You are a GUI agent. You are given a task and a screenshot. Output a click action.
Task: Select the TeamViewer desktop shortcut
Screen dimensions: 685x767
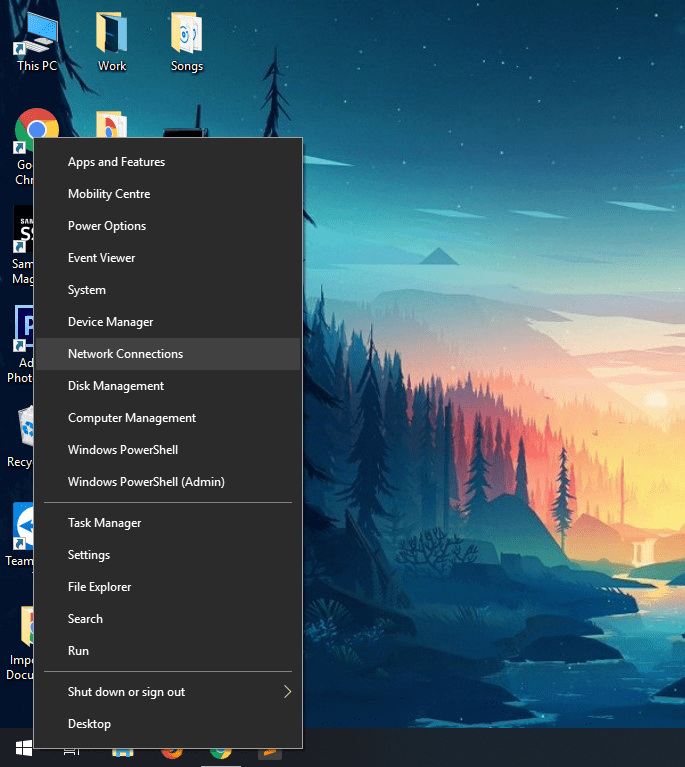[x=20, y=534]
